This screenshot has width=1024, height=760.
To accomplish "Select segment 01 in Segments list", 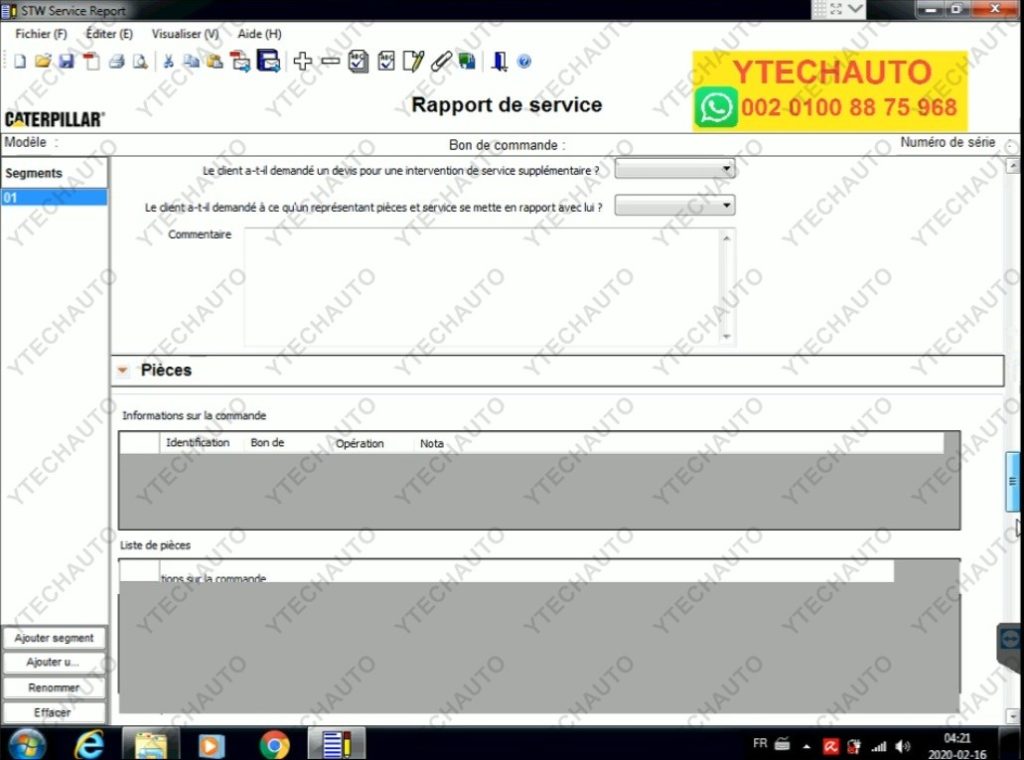I will [54, 198].
